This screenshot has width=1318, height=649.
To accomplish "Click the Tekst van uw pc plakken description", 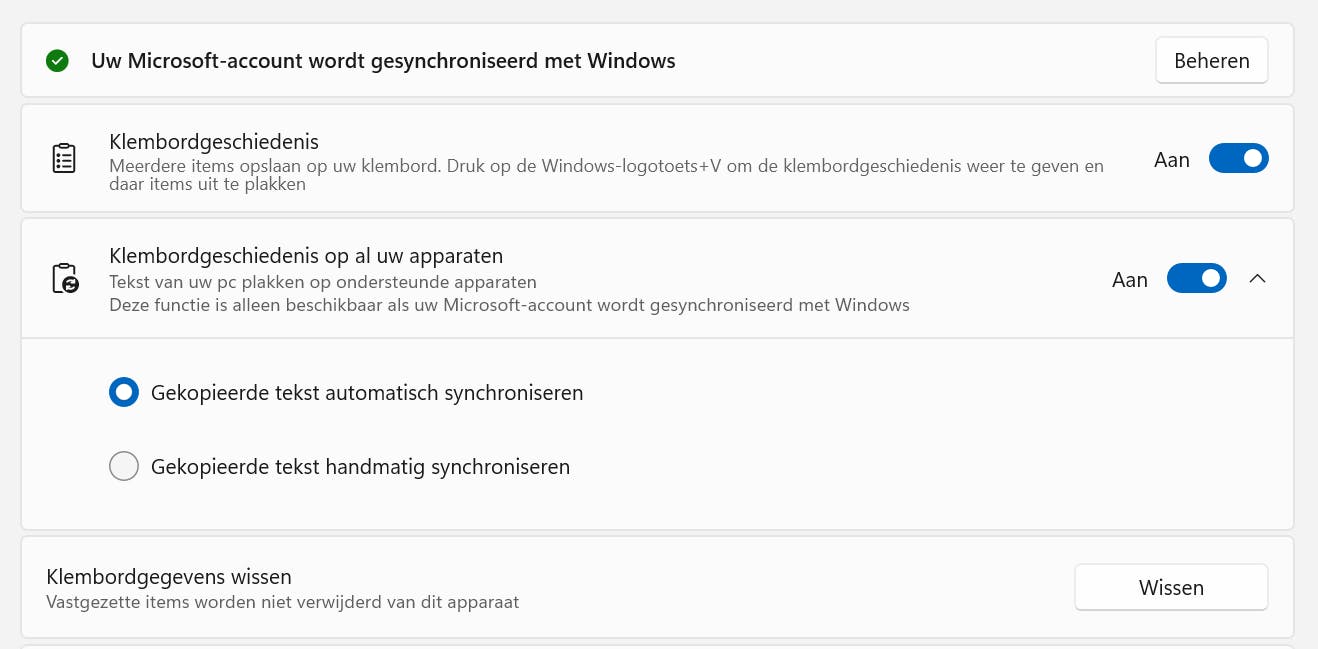I will [323, 282].
